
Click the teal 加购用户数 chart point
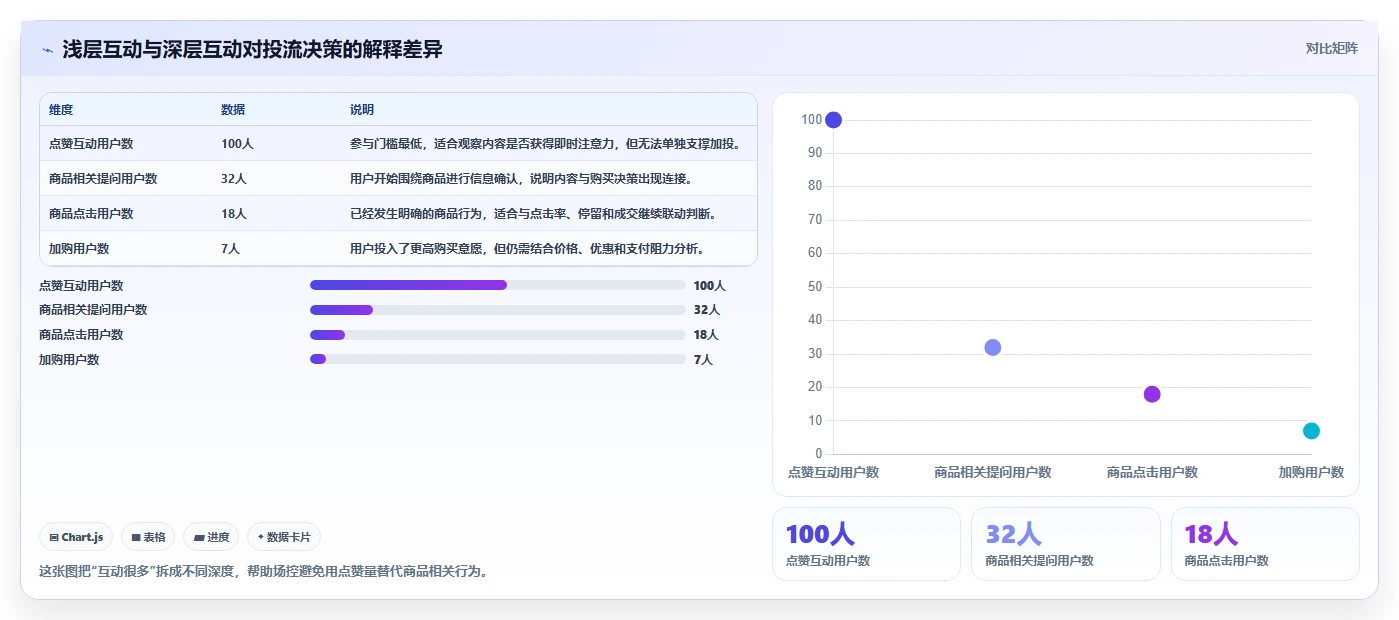tap(1311, 431)
